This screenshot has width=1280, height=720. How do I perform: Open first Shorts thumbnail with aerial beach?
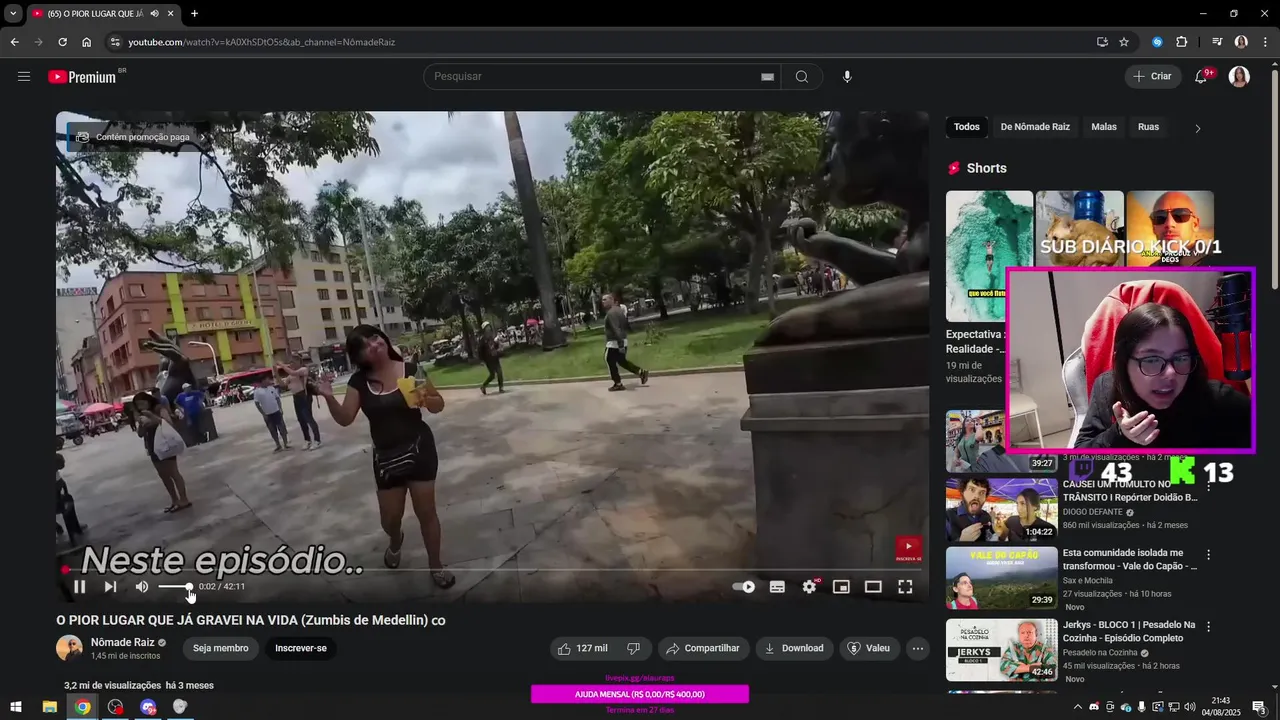(989, 256)
